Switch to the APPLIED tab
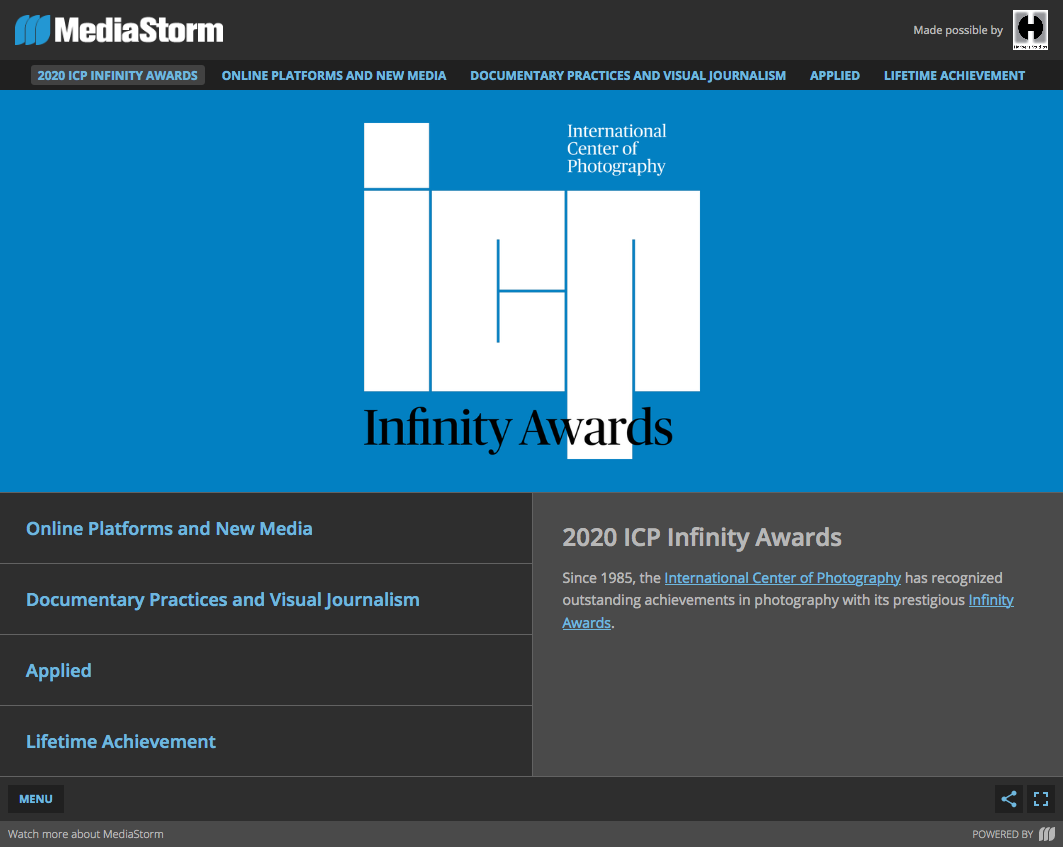The height and width of the screenshot is (847, 1063). 835,75
